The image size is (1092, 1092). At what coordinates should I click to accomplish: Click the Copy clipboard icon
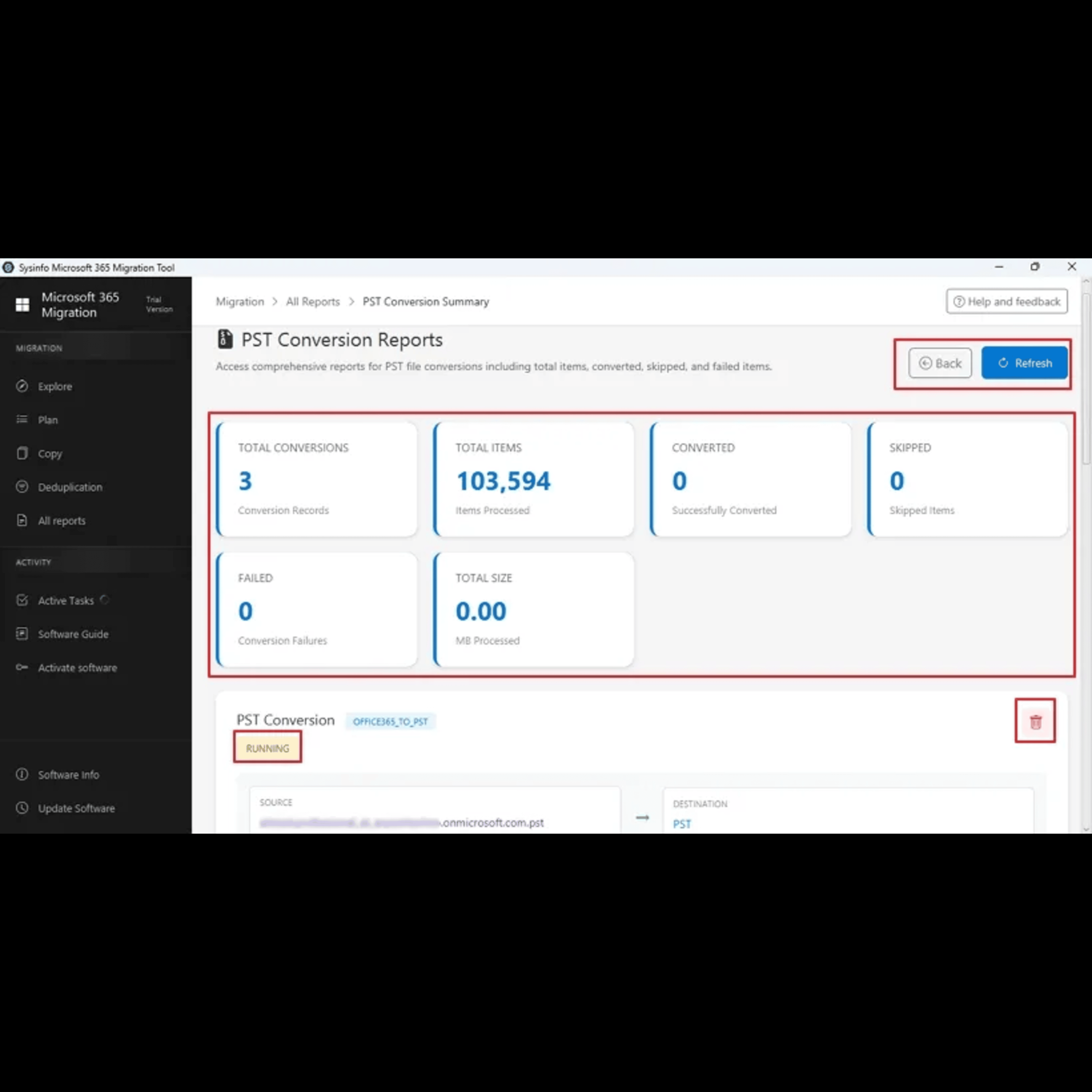coord(22,453)
